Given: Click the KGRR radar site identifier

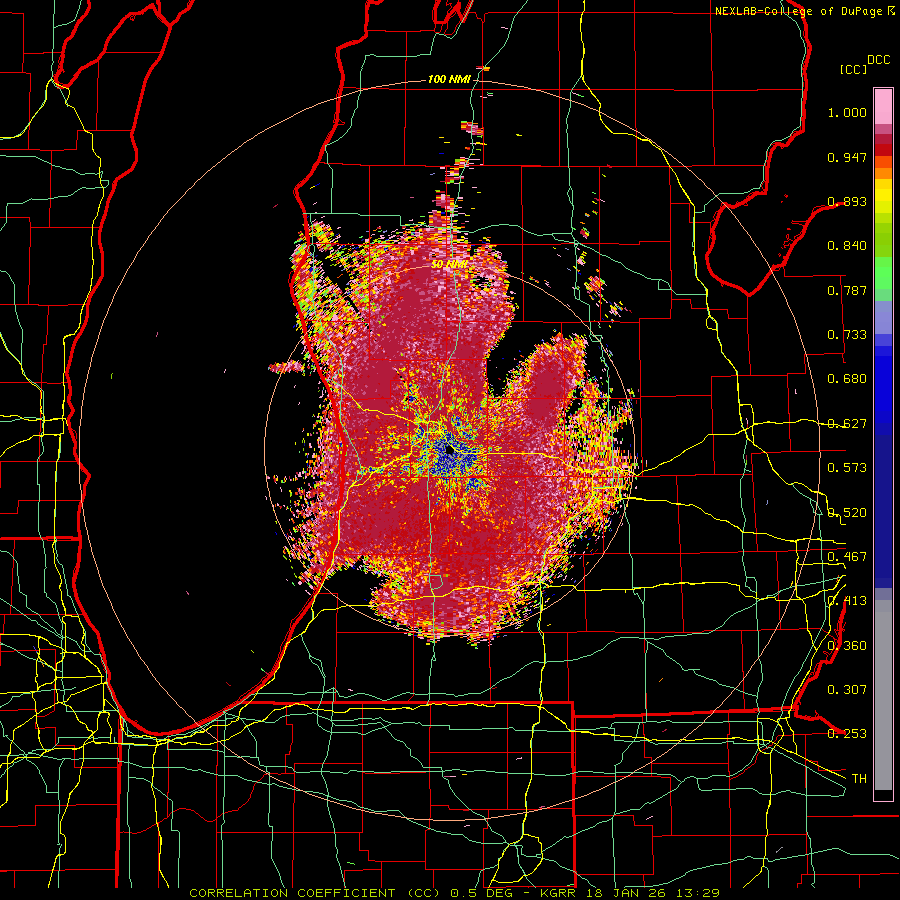Looking at the screenshot, I should [x=560, y=893].
